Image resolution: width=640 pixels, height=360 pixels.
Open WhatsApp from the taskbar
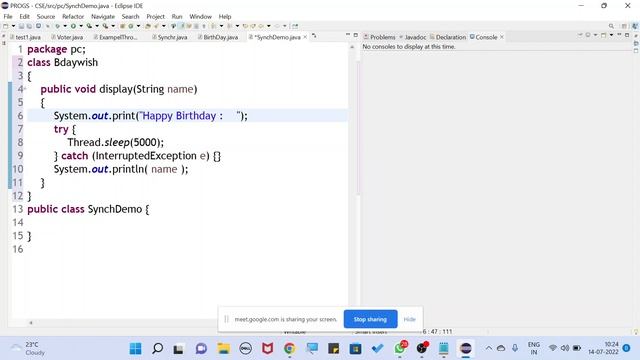click(400, 349)
